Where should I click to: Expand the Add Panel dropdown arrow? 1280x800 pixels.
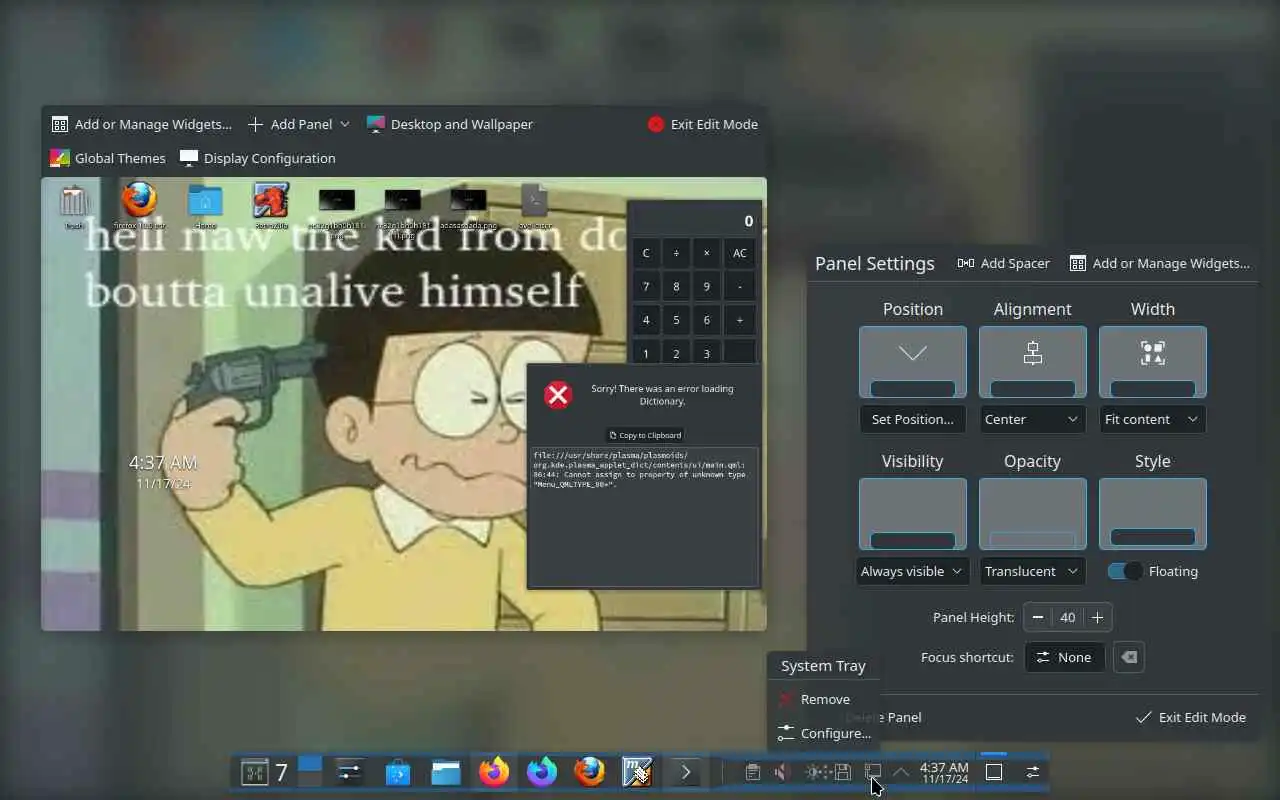pos(345,124)
